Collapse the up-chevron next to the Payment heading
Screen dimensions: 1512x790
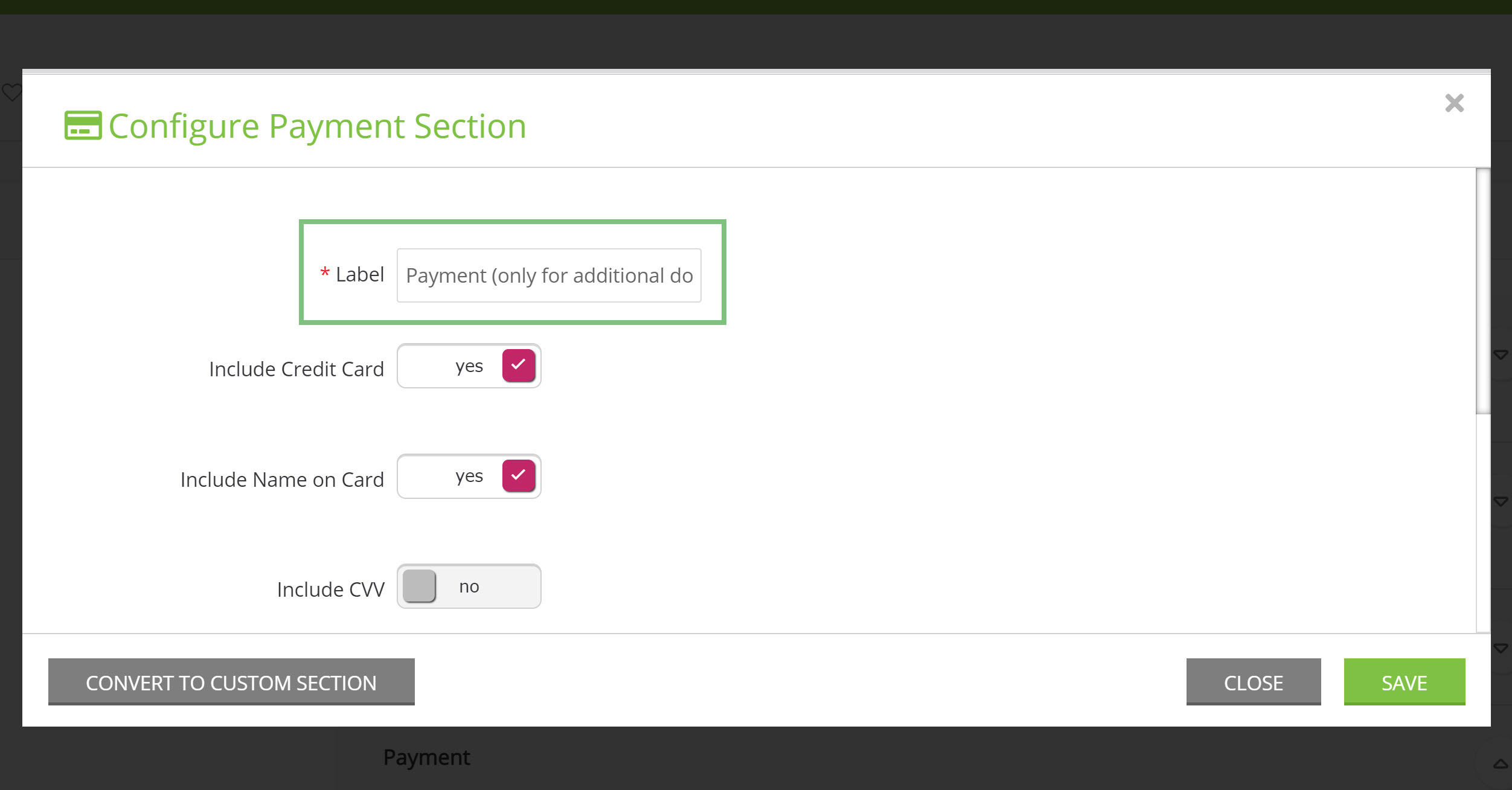point(1500,764)
